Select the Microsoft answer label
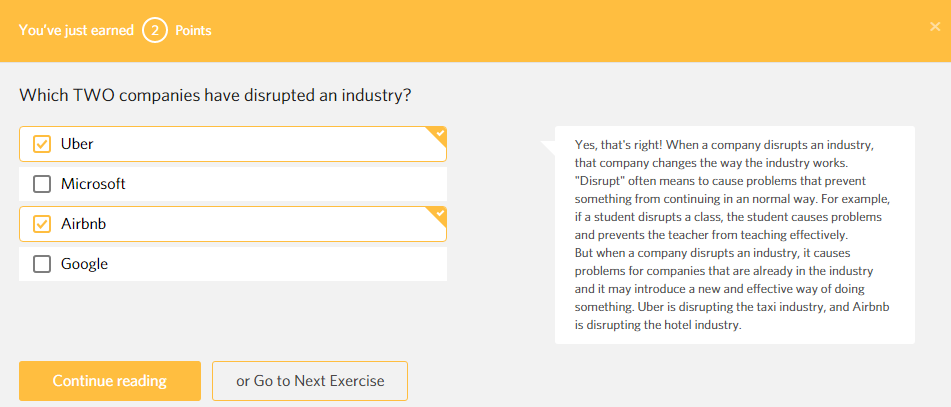The width and height of the screenshot is (951, 407). click(93, 184)
